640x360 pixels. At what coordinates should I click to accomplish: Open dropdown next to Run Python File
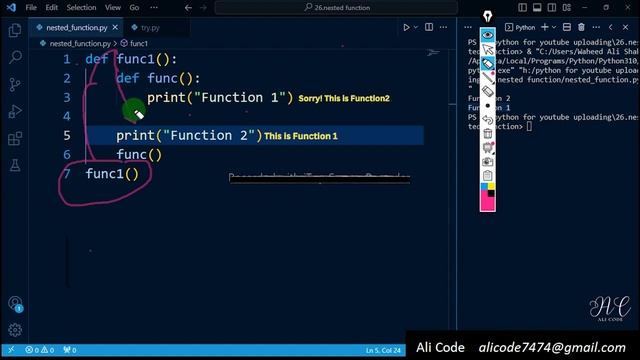click(416, 27)
